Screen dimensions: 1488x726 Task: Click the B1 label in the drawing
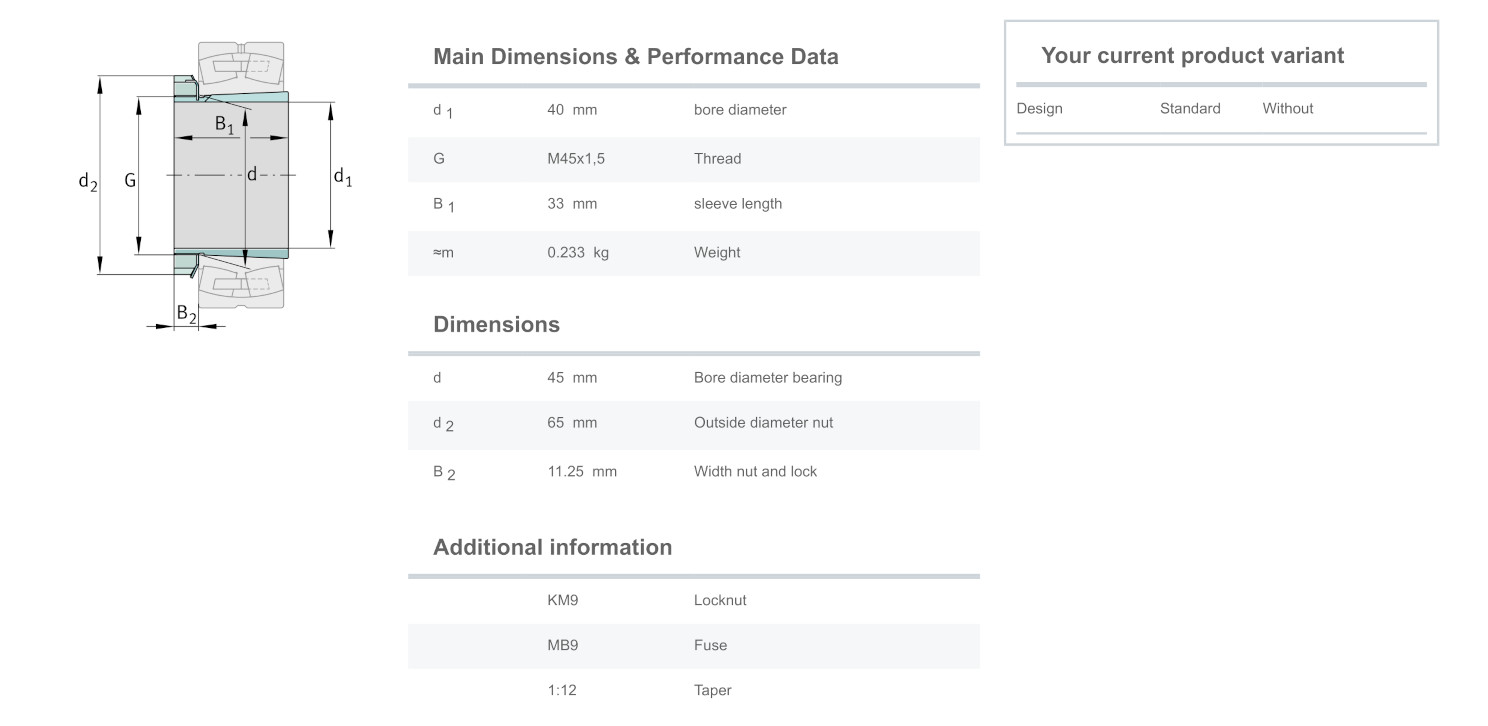[x=224, y=124]
